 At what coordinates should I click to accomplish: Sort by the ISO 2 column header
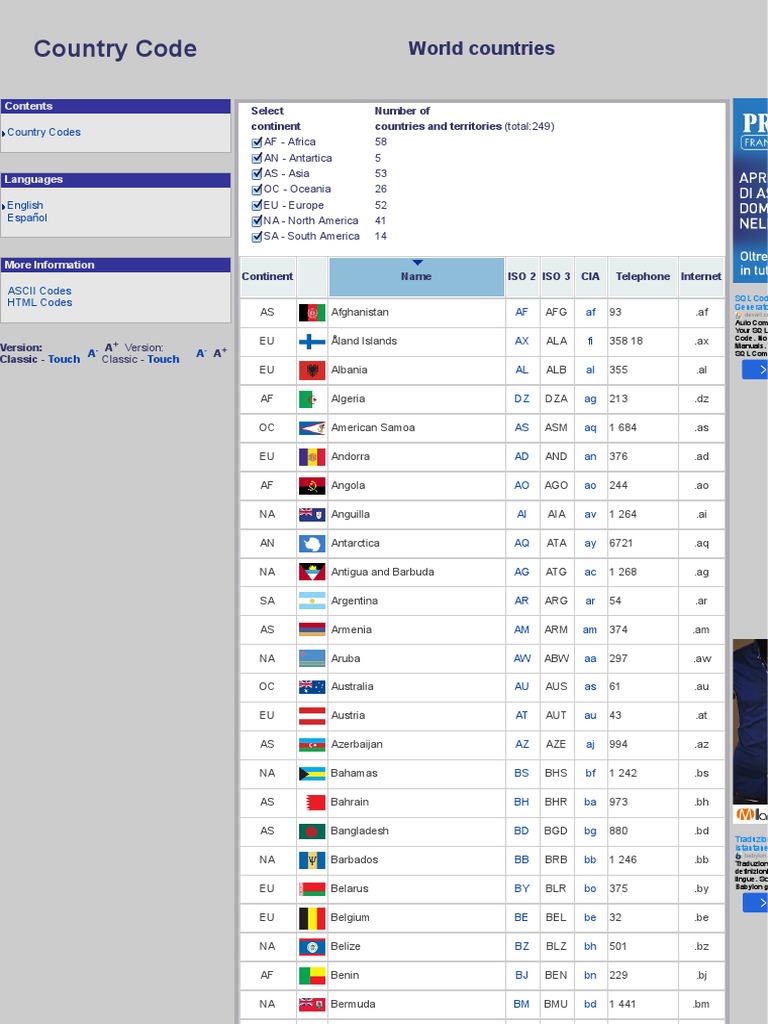(522, 277)
